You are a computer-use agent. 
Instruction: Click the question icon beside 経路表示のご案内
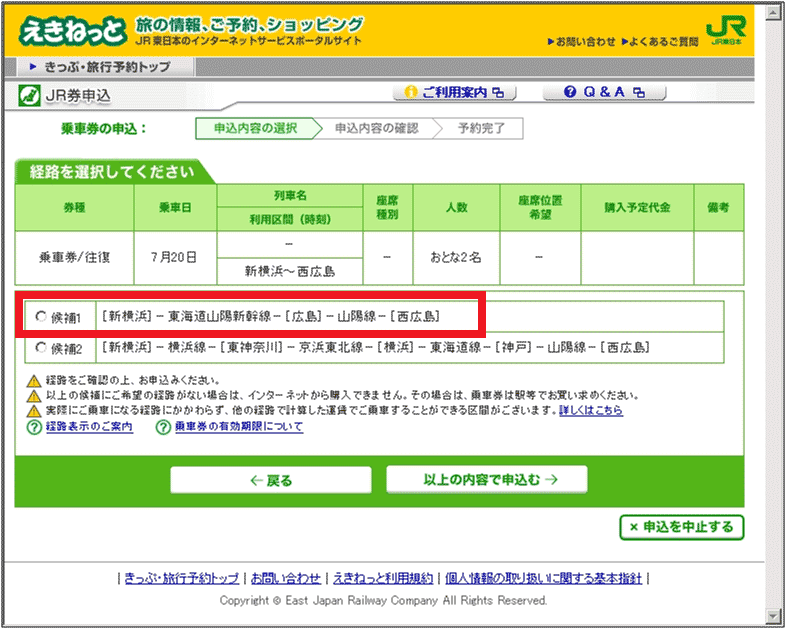click(34, 427)
